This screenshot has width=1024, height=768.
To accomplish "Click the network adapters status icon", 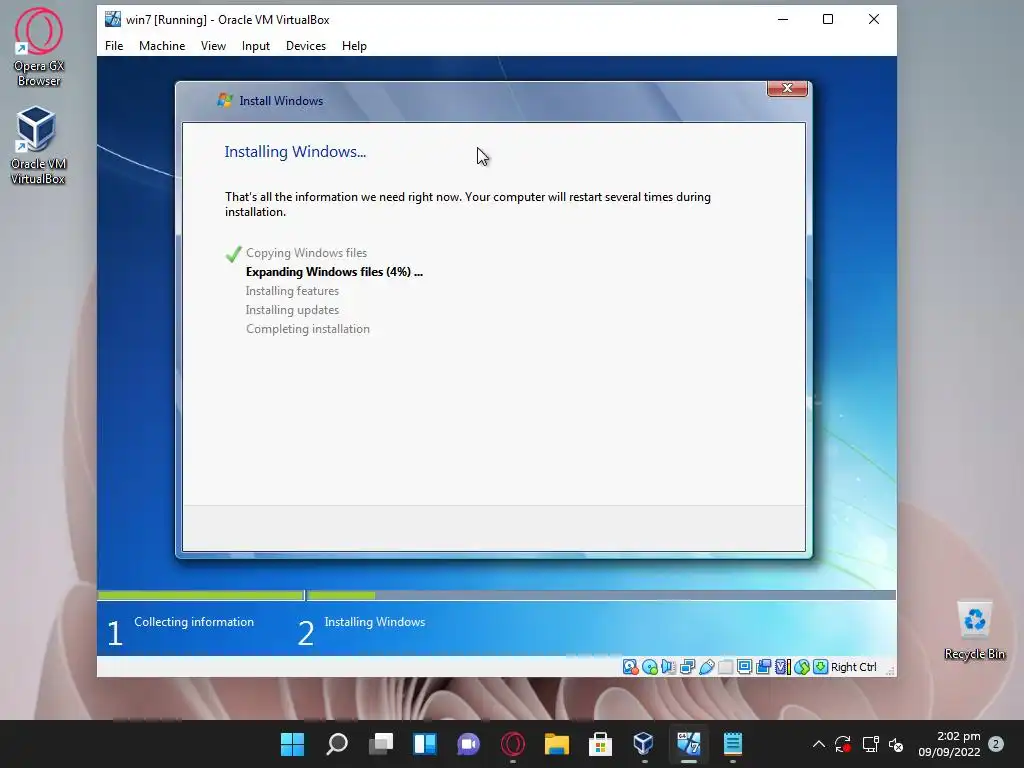I will [688, 667].
